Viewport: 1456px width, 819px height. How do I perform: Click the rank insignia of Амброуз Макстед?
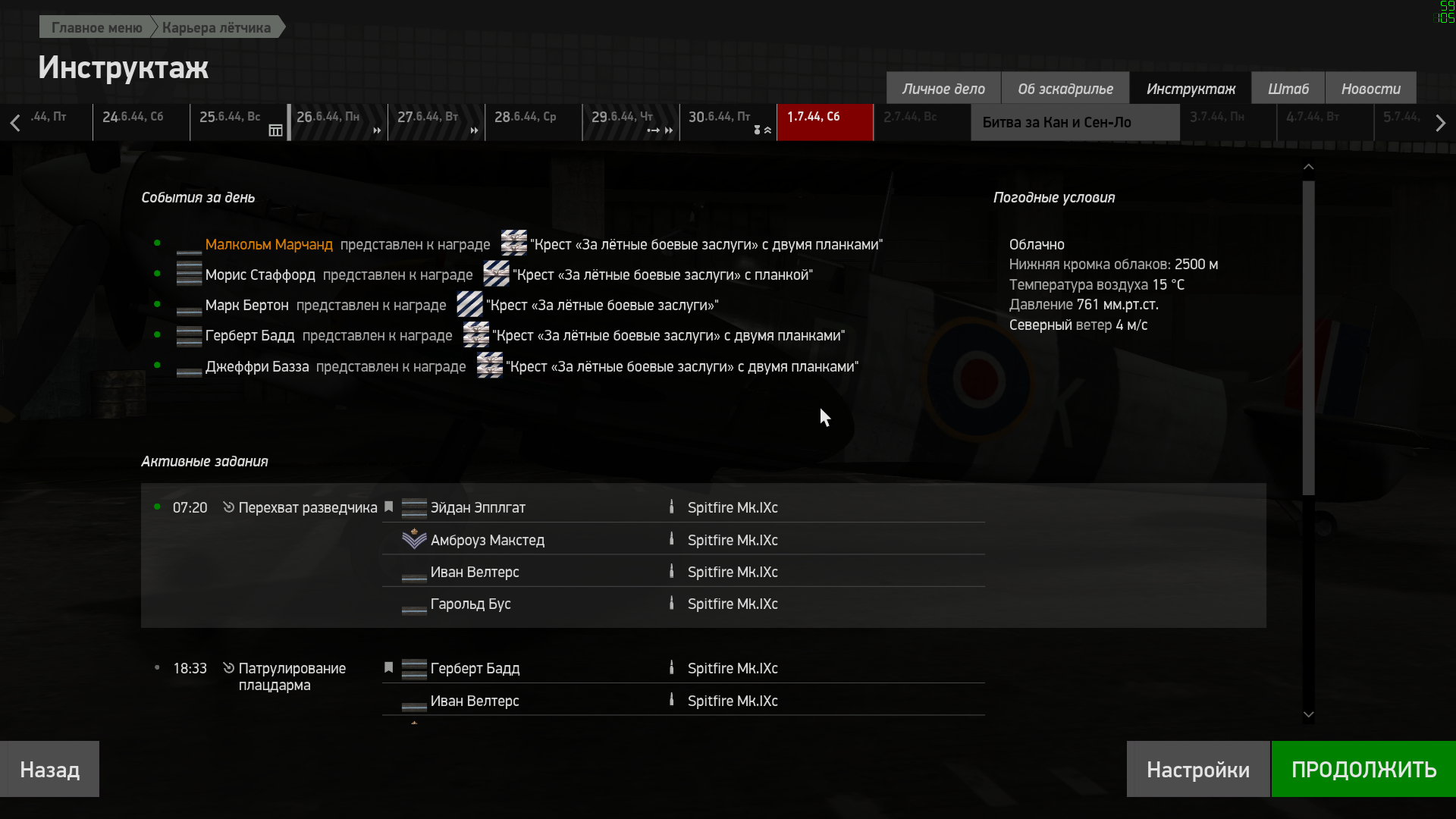click(414, 538)
